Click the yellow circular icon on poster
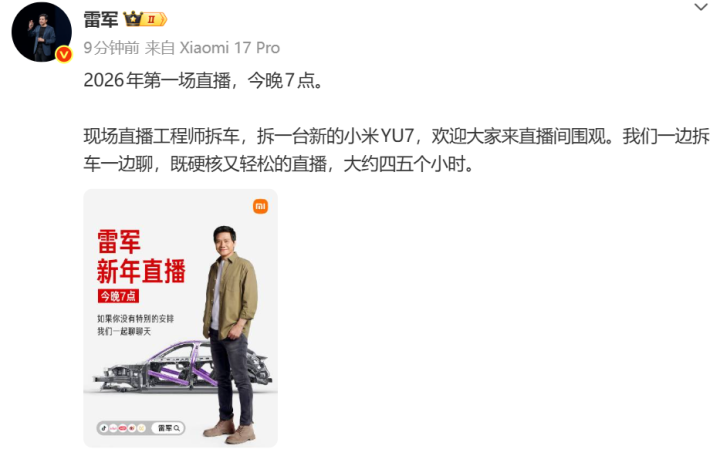Screen dimensions: 720x449 click(x=141, y=428)
